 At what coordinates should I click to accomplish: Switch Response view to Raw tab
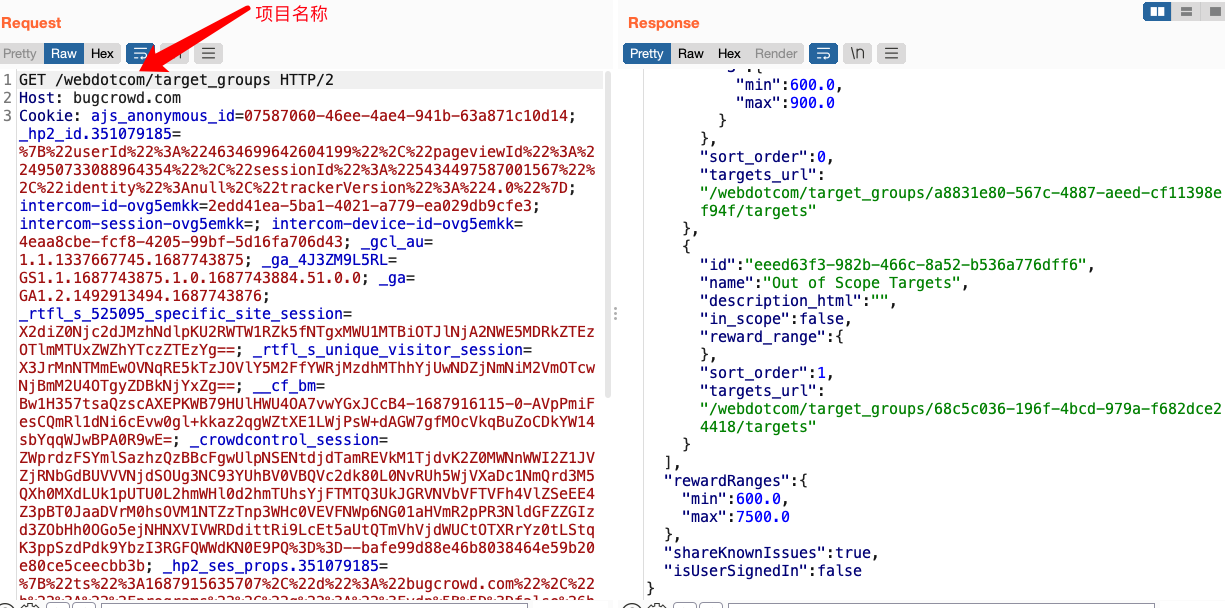pos(690,53)
